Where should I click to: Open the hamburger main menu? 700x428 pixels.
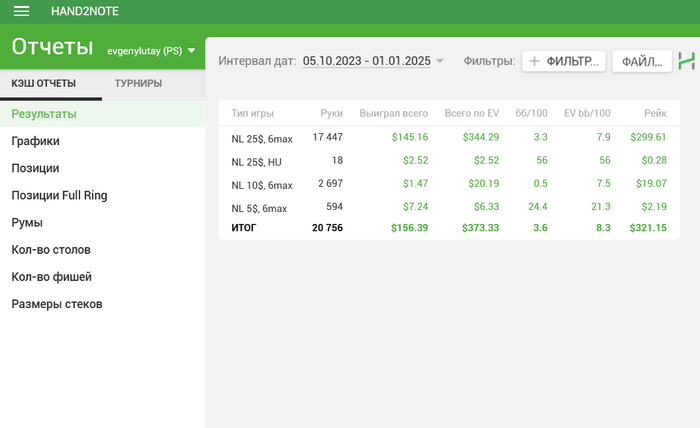(x=21, y=11)
